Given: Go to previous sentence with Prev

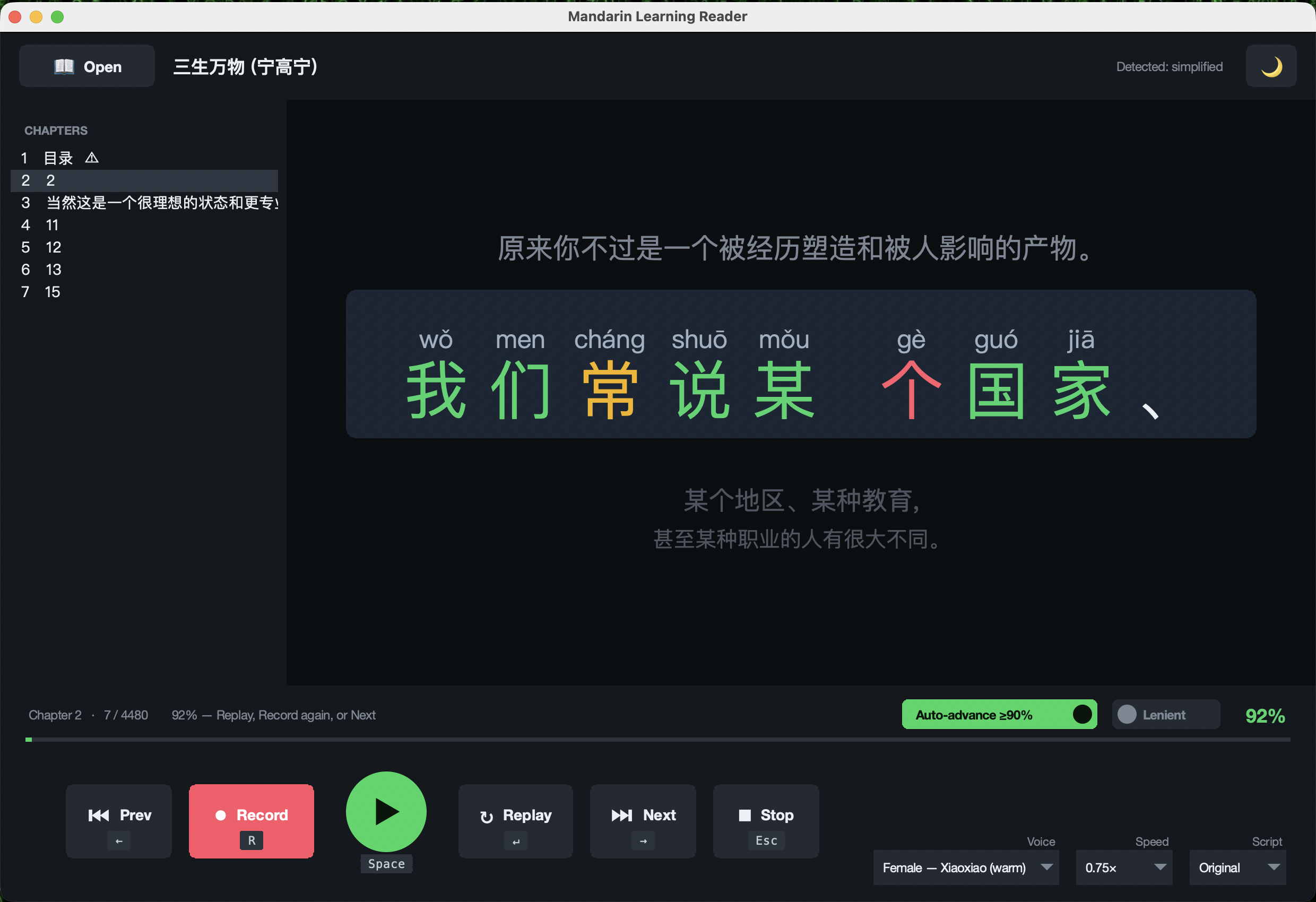Looking at the screenshot, I should coord(119,821).
